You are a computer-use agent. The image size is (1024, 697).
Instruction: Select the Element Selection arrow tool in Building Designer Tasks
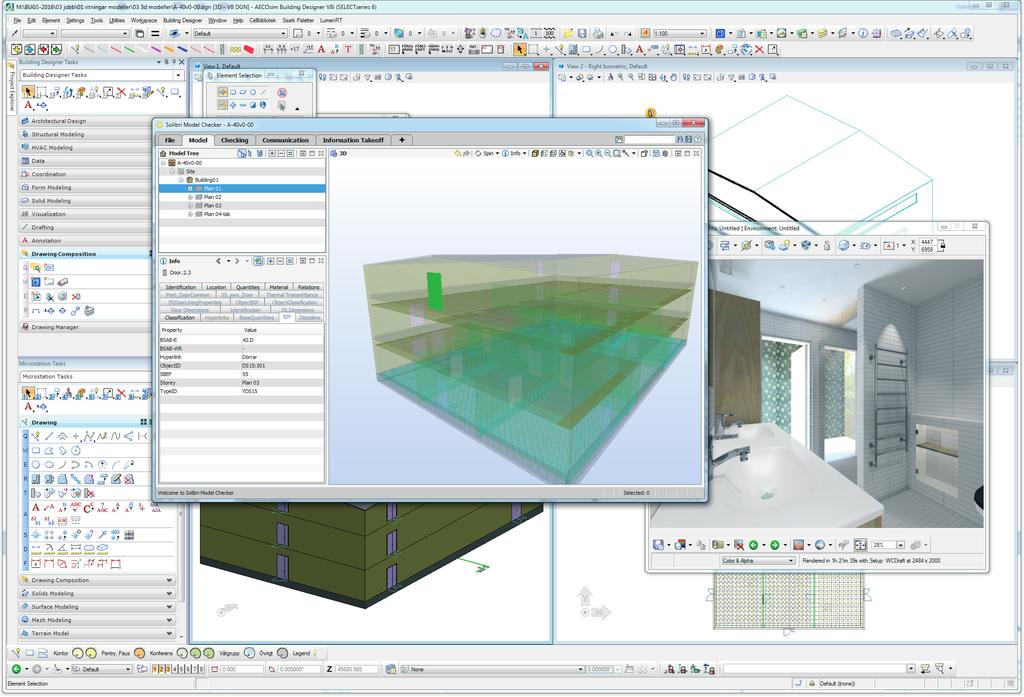(28, 92)
